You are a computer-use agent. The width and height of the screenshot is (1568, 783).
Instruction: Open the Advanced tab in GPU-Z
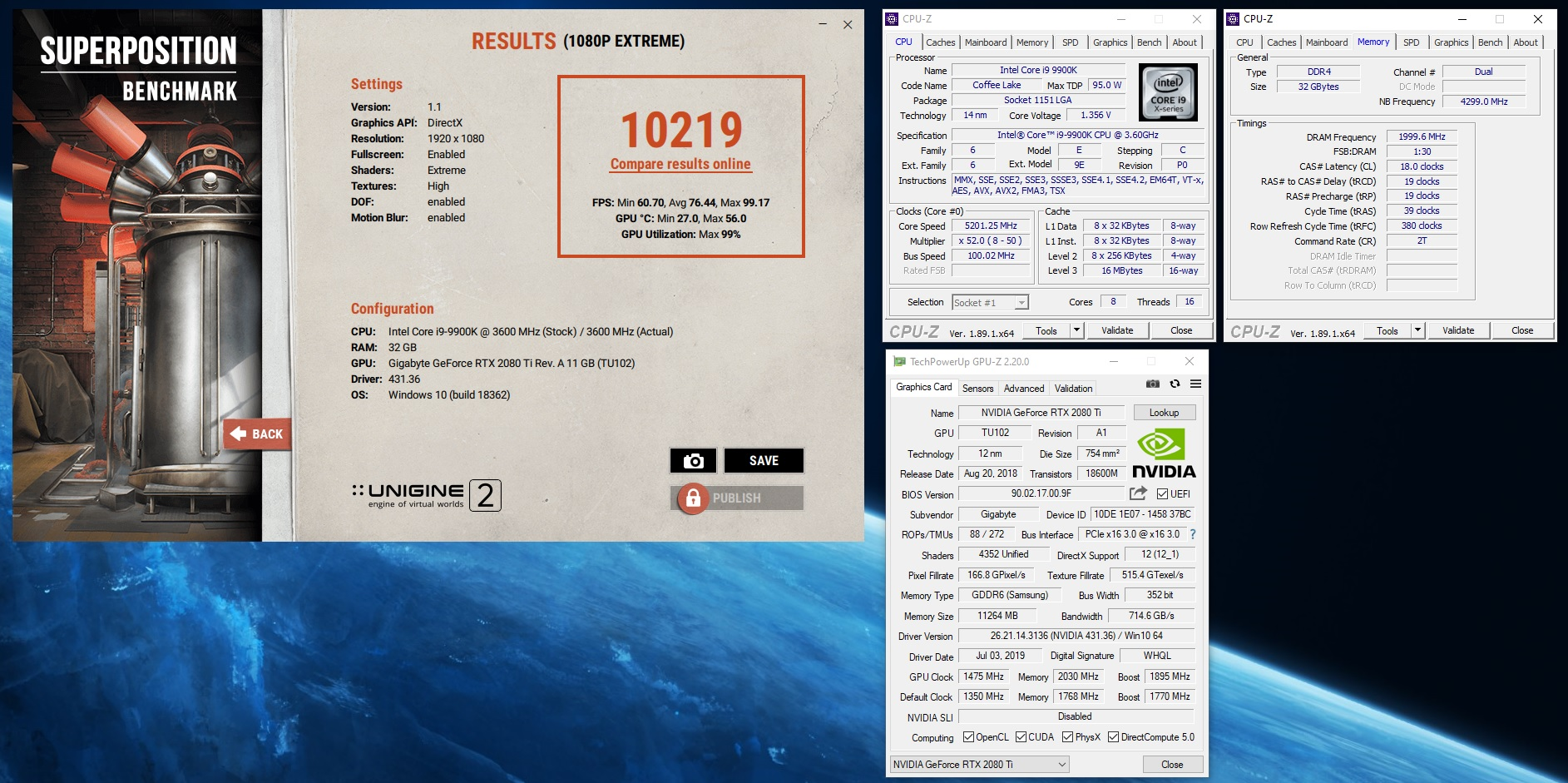click(1023, 389)
